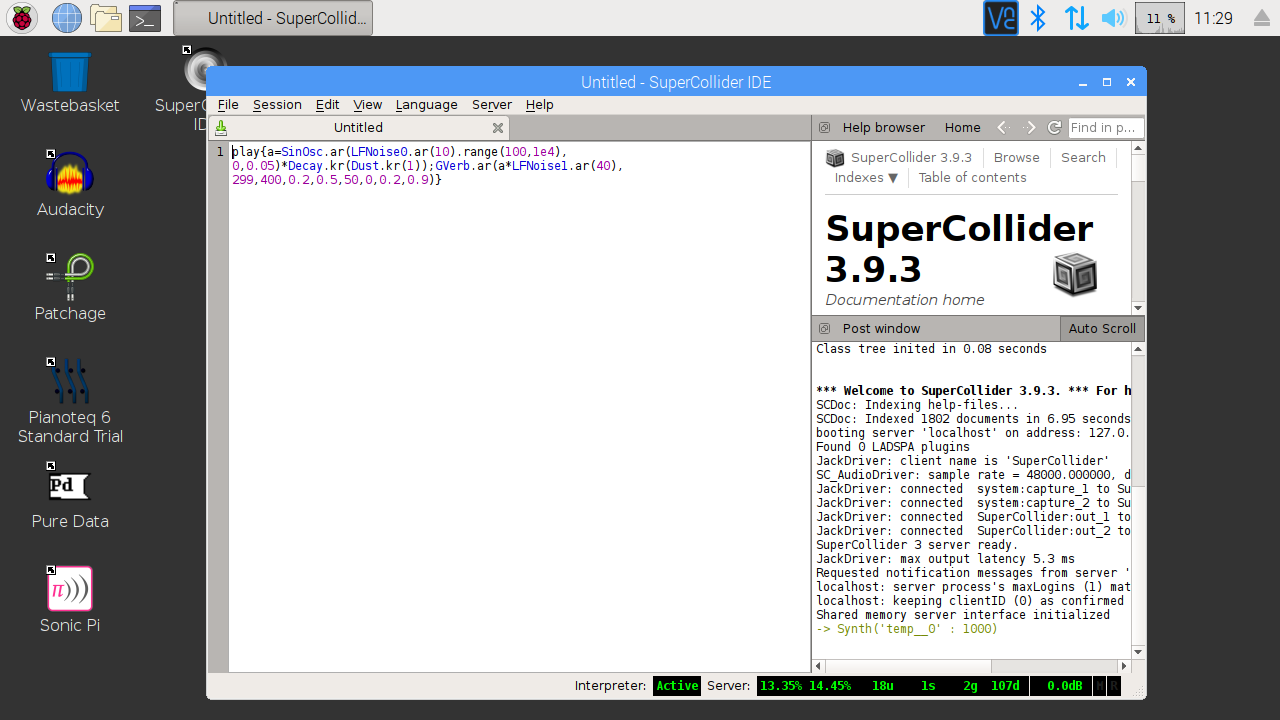
Task: Click the 'SuperCollider 3 server ready.' post line
Action: [x=917, y=545]
